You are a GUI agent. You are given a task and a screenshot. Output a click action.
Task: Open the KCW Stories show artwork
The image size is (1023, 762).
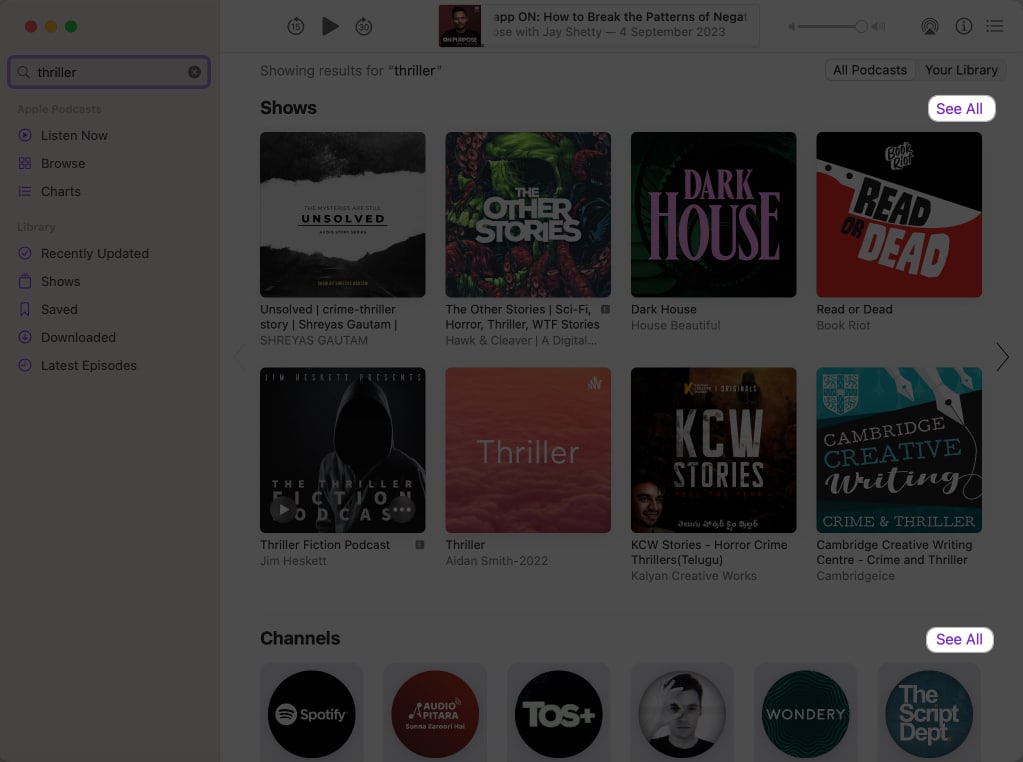tap(713, 450)
